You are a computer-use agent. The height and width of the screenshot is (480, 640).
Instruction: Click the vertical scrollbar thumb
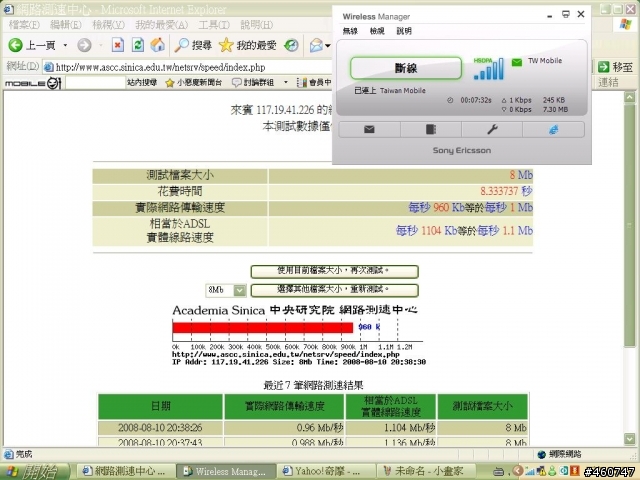(x=629, y=225)
